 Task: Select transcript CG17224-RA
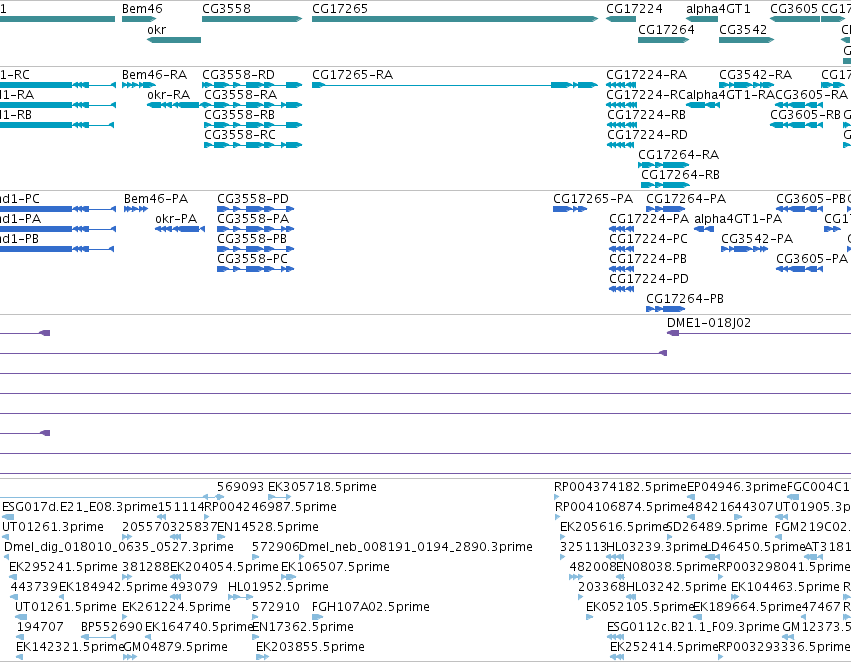(621, 85)
